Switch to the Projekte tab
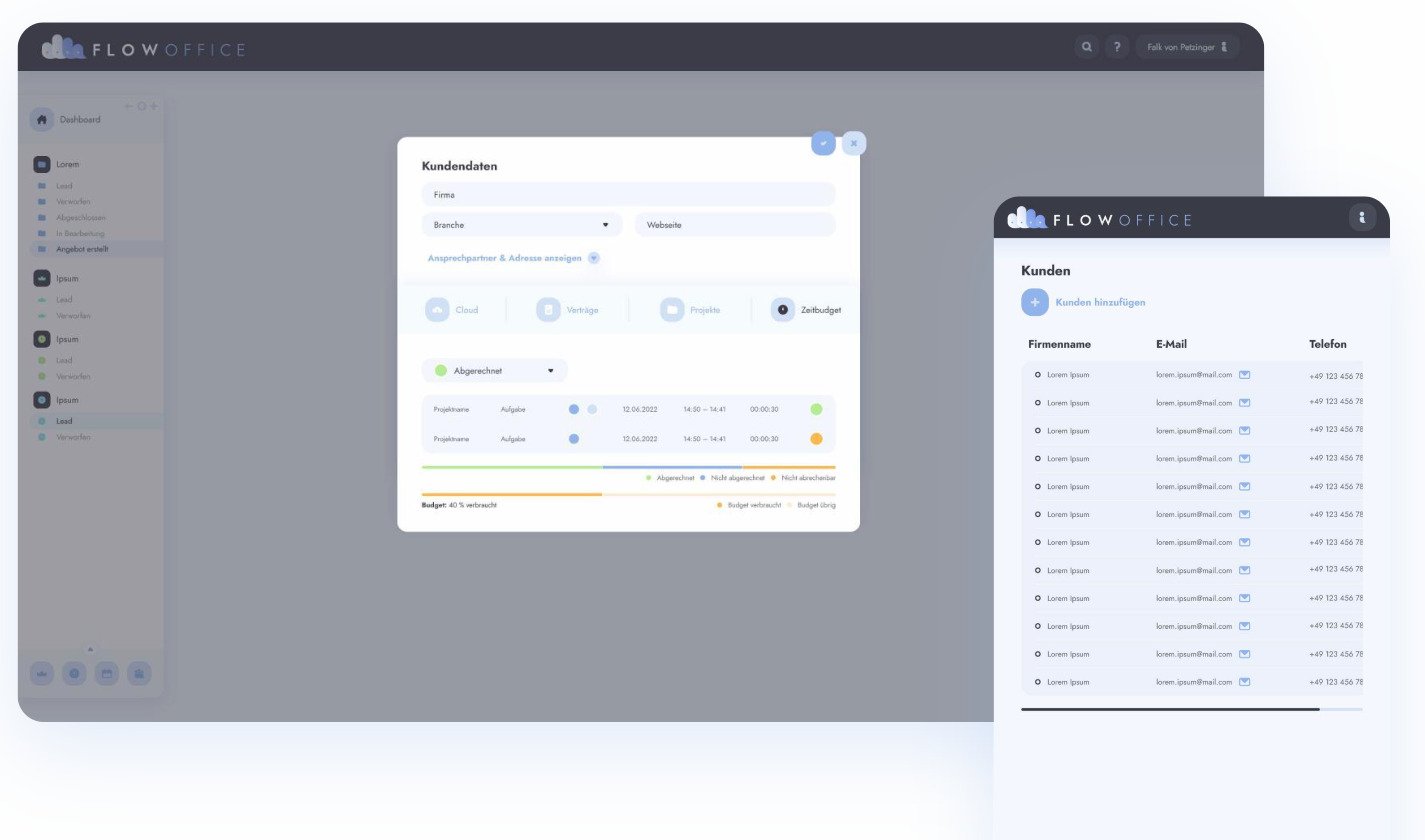This screenshot has height=840, width=1425. pos(690,310)
